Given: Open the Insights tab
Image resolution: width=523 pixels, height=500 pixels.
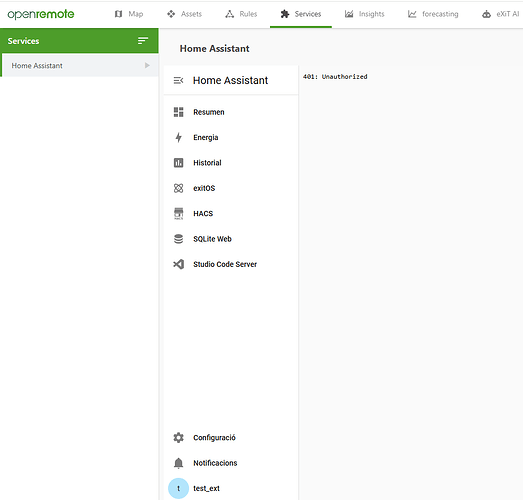Looking at the screenshot, I should coord(364,14).
